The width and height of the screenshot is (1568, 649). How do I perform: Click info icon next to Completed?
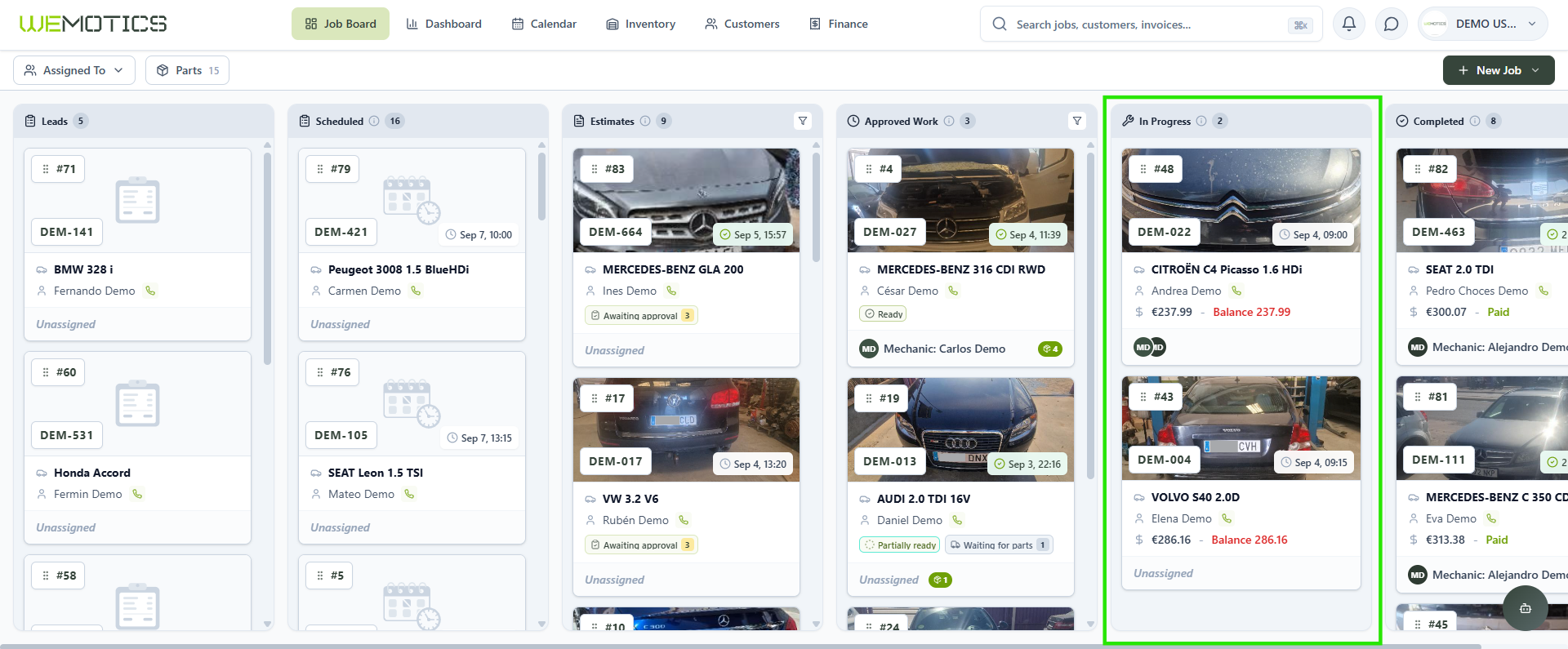pos(1475,121)
